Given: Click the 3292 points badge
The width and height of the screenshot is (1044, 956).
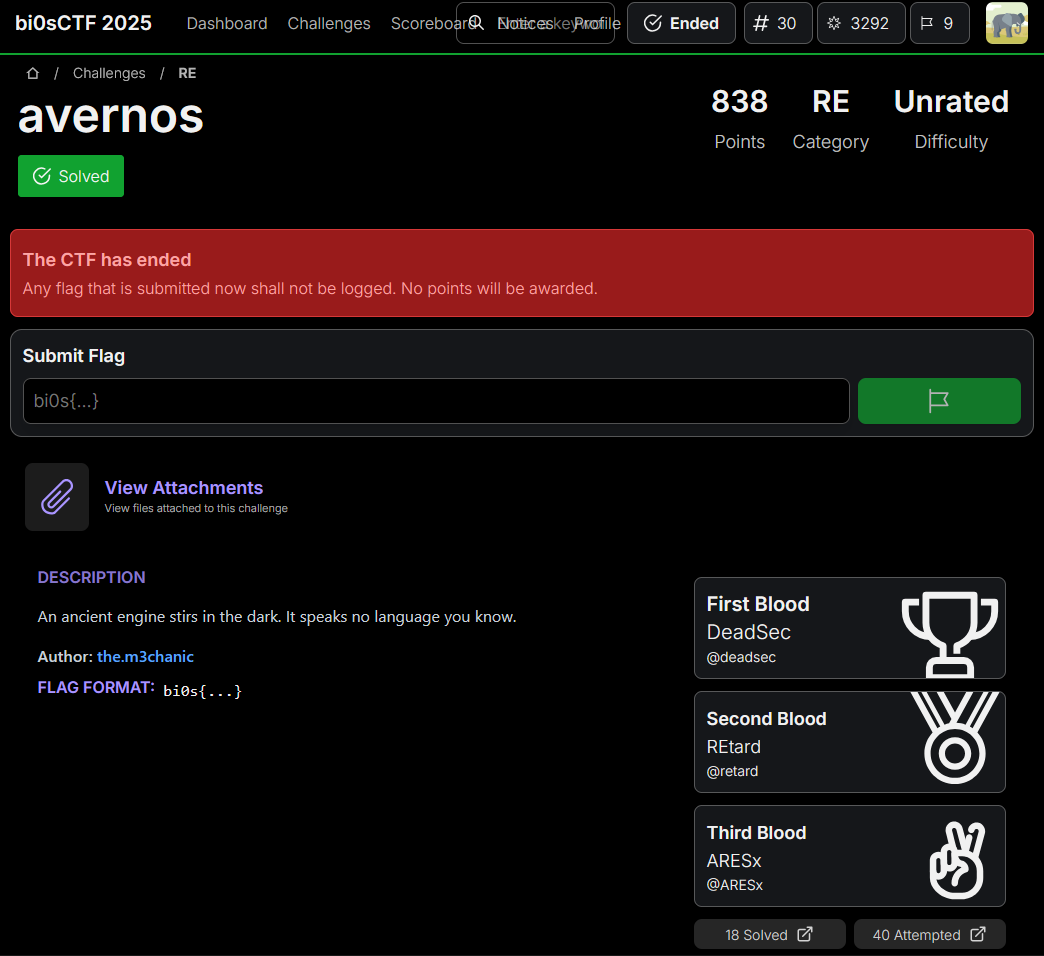Looking at the screenshot, I should pos(861,23).
